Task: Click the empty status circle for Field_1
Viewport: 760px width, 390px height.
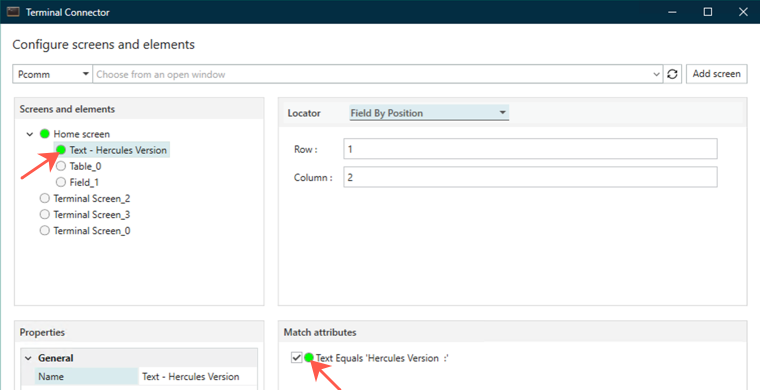Action: tap(61, 182)
